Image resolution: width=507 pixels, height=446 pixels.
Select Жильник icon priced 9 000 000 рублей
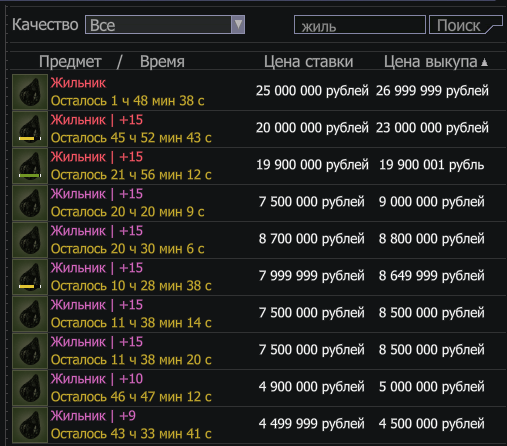[30, 203]
